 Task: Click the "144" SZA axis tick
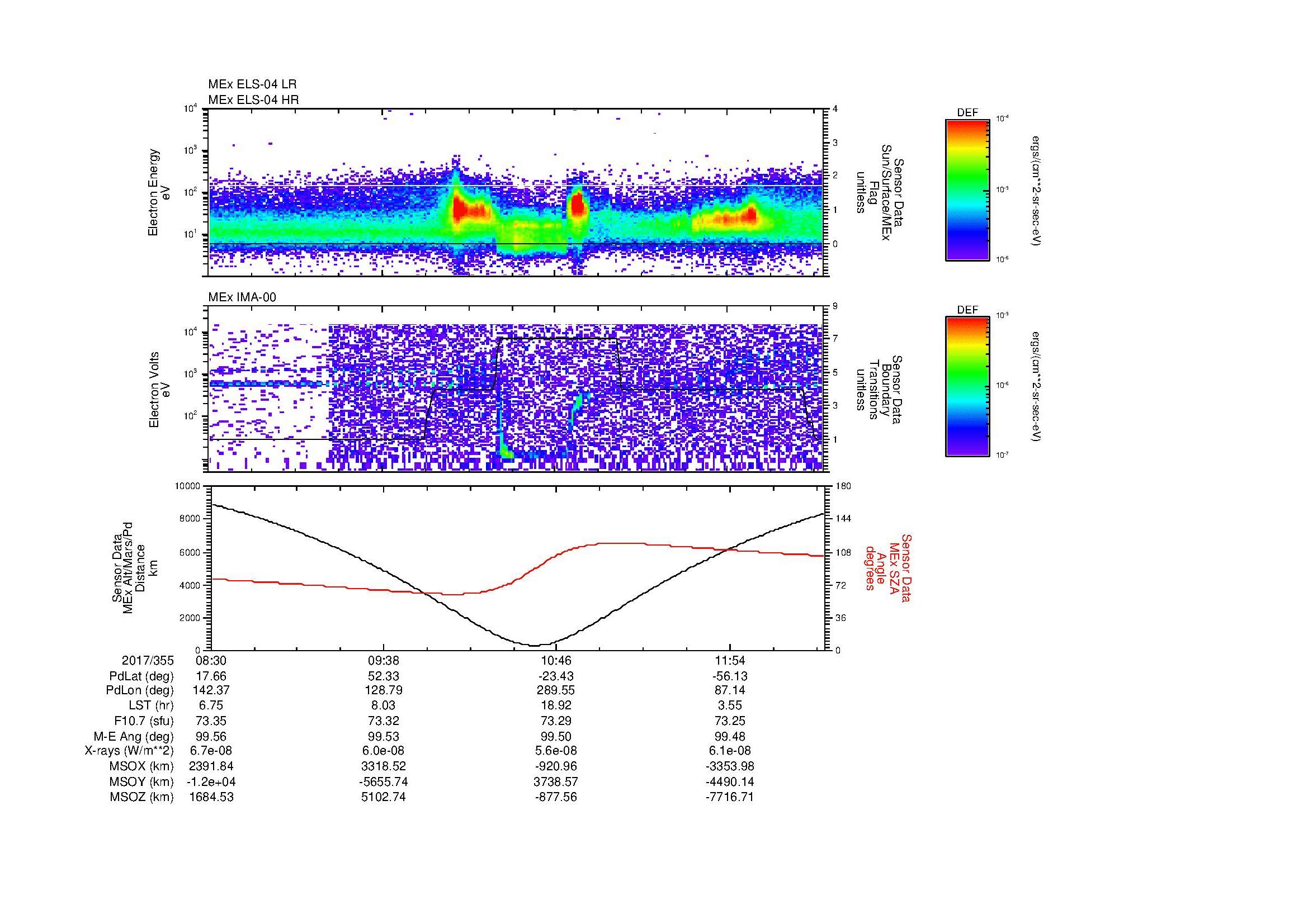(x=843, y=519)
